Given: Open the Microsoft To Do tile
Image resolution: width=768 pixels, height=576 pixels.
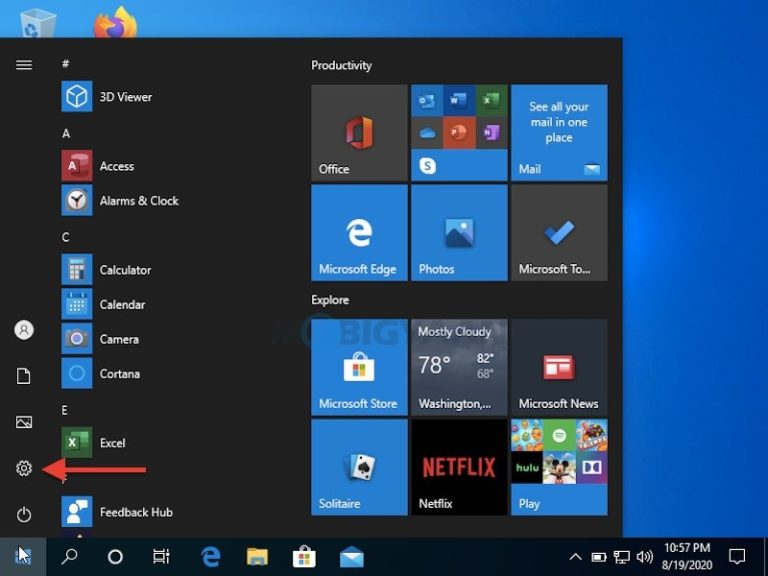Looking at the screenshot, I should (x=559, y=233).
